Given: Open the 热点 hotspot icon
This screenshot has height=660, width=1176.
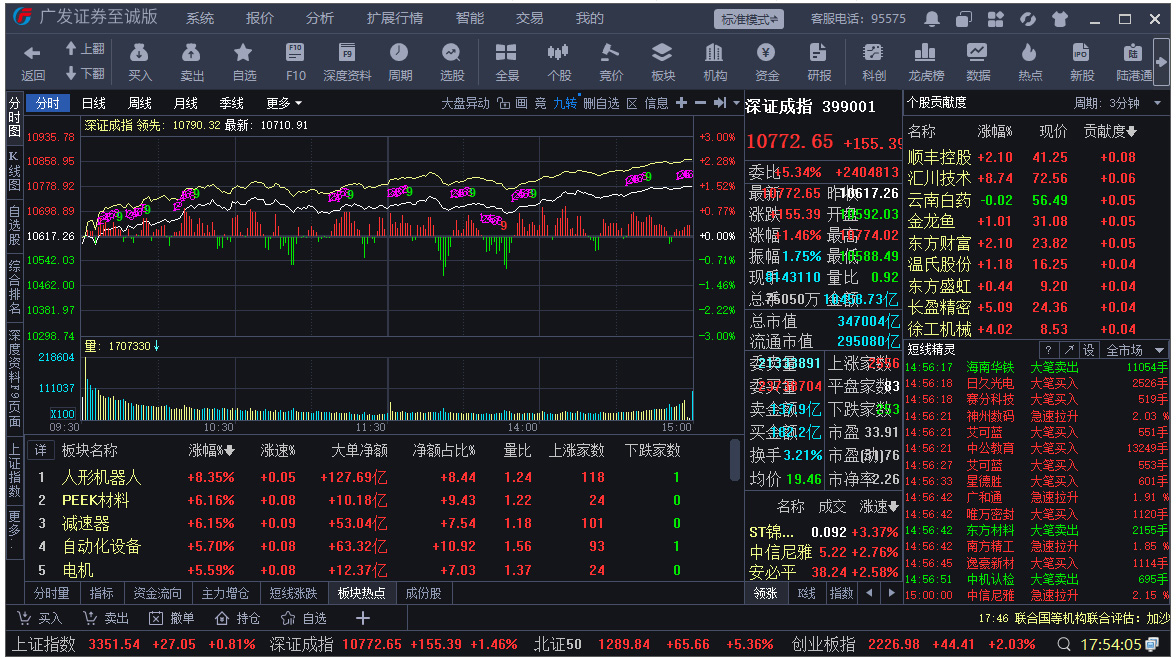Looking at the screenshot, I should (1030, 60).
